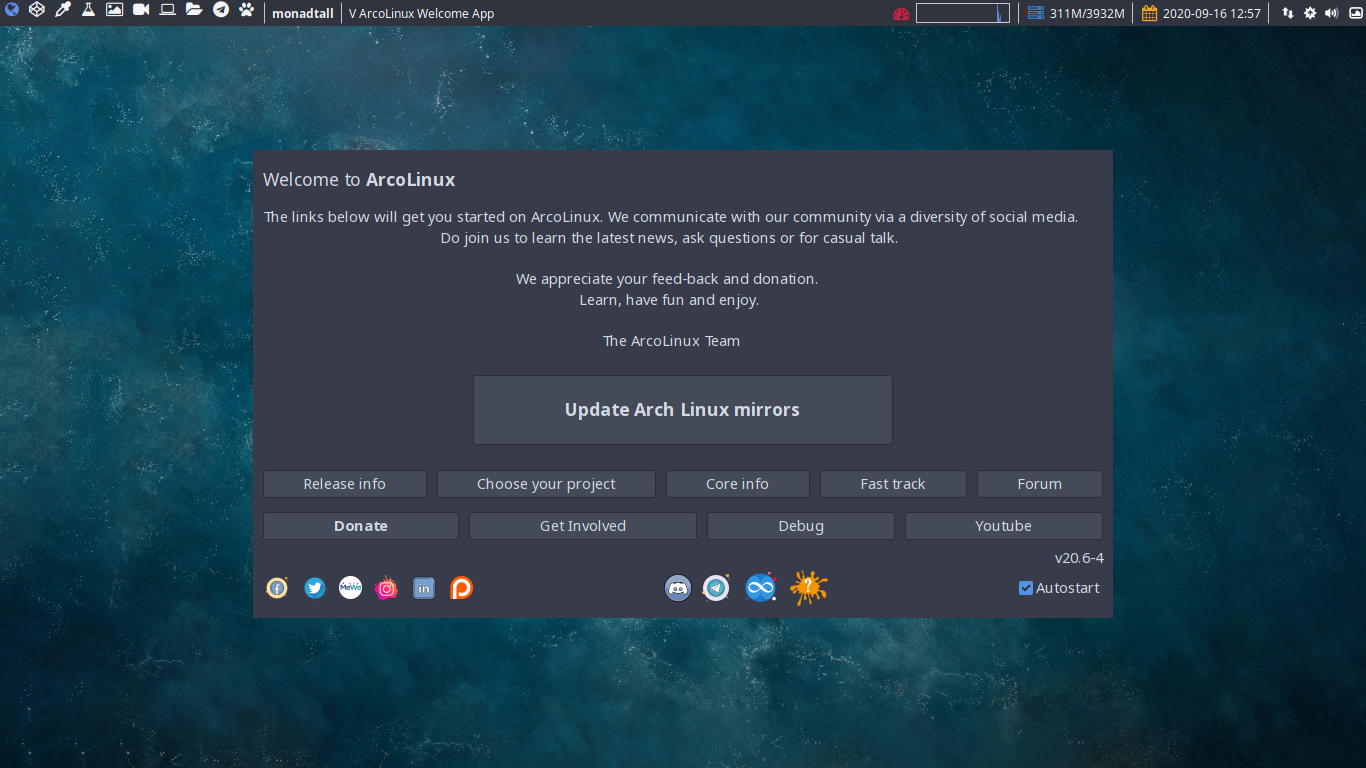Click the Telegram paper plane in top bar

point(221,11)
